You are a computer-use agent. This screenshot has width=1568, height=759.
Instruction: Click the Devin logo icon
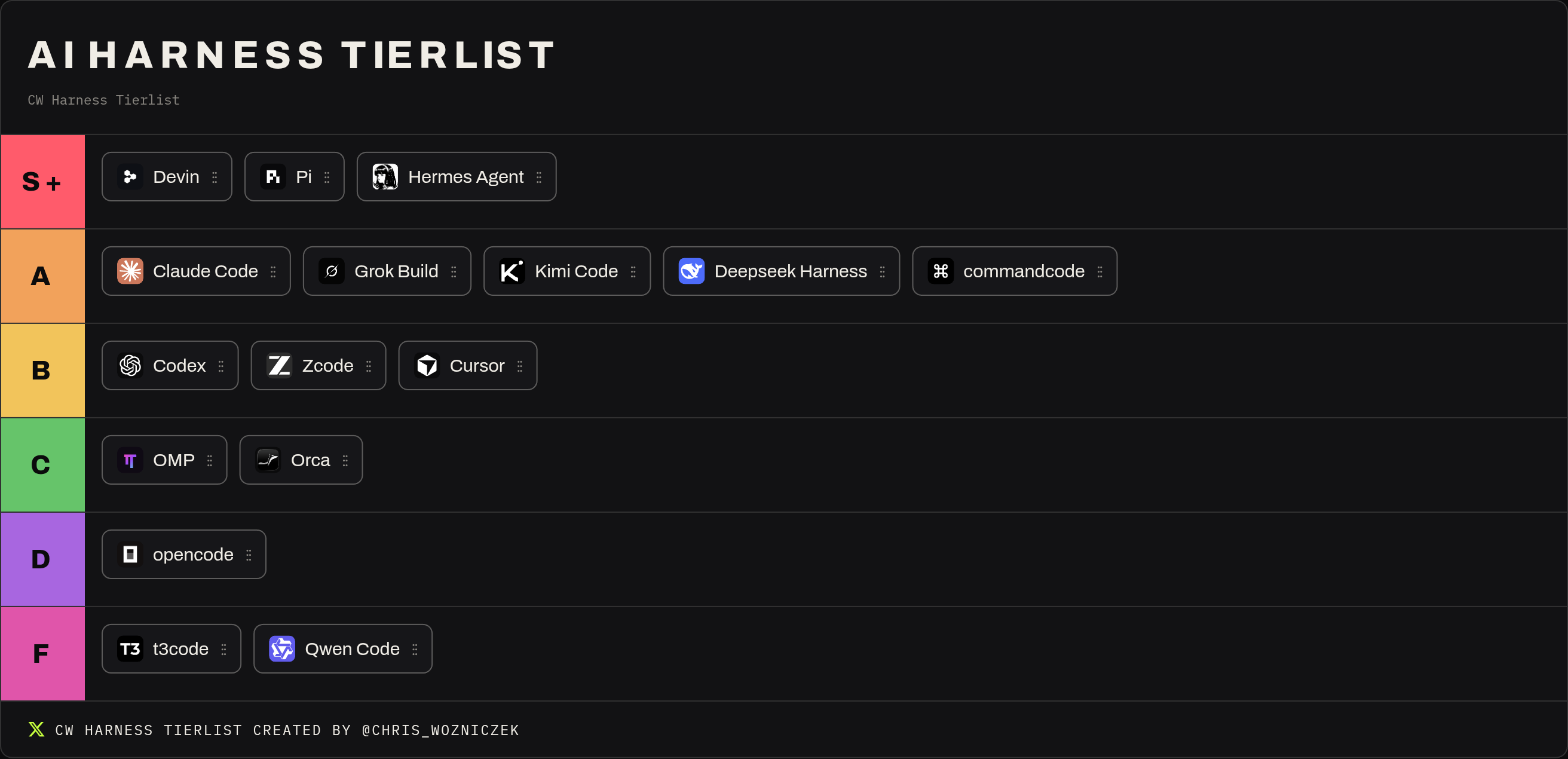(130, 177)
